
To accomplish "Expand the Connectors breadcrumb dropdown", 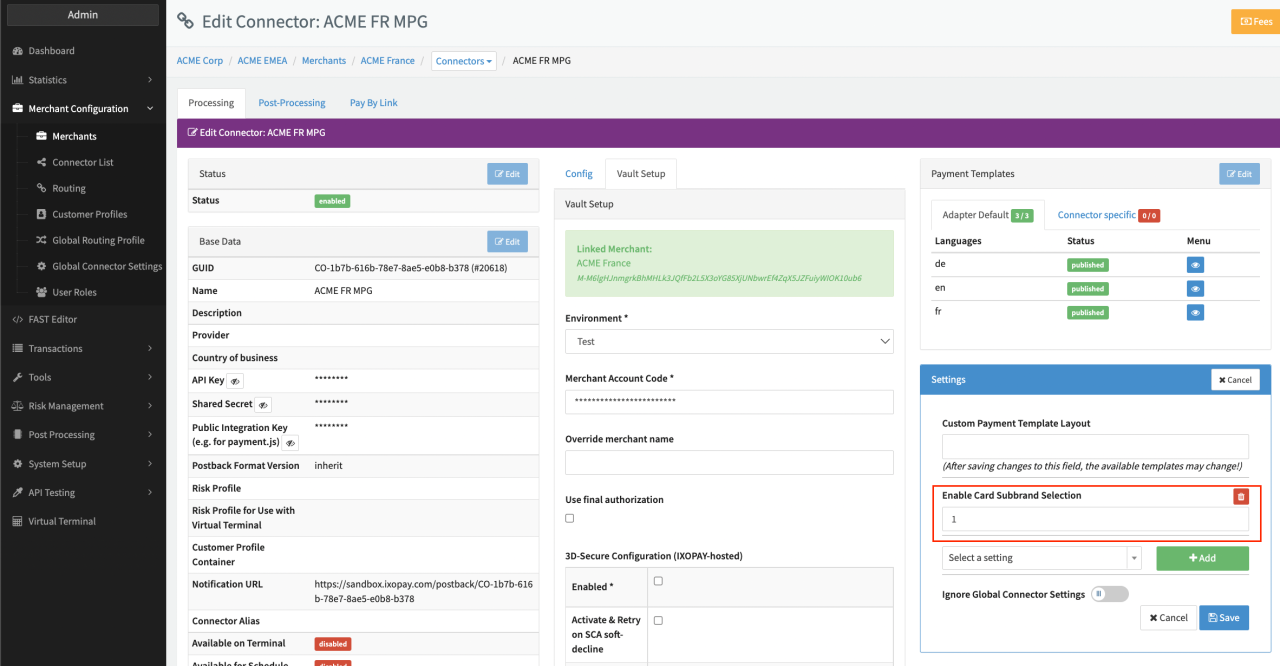I will (464, 61).
